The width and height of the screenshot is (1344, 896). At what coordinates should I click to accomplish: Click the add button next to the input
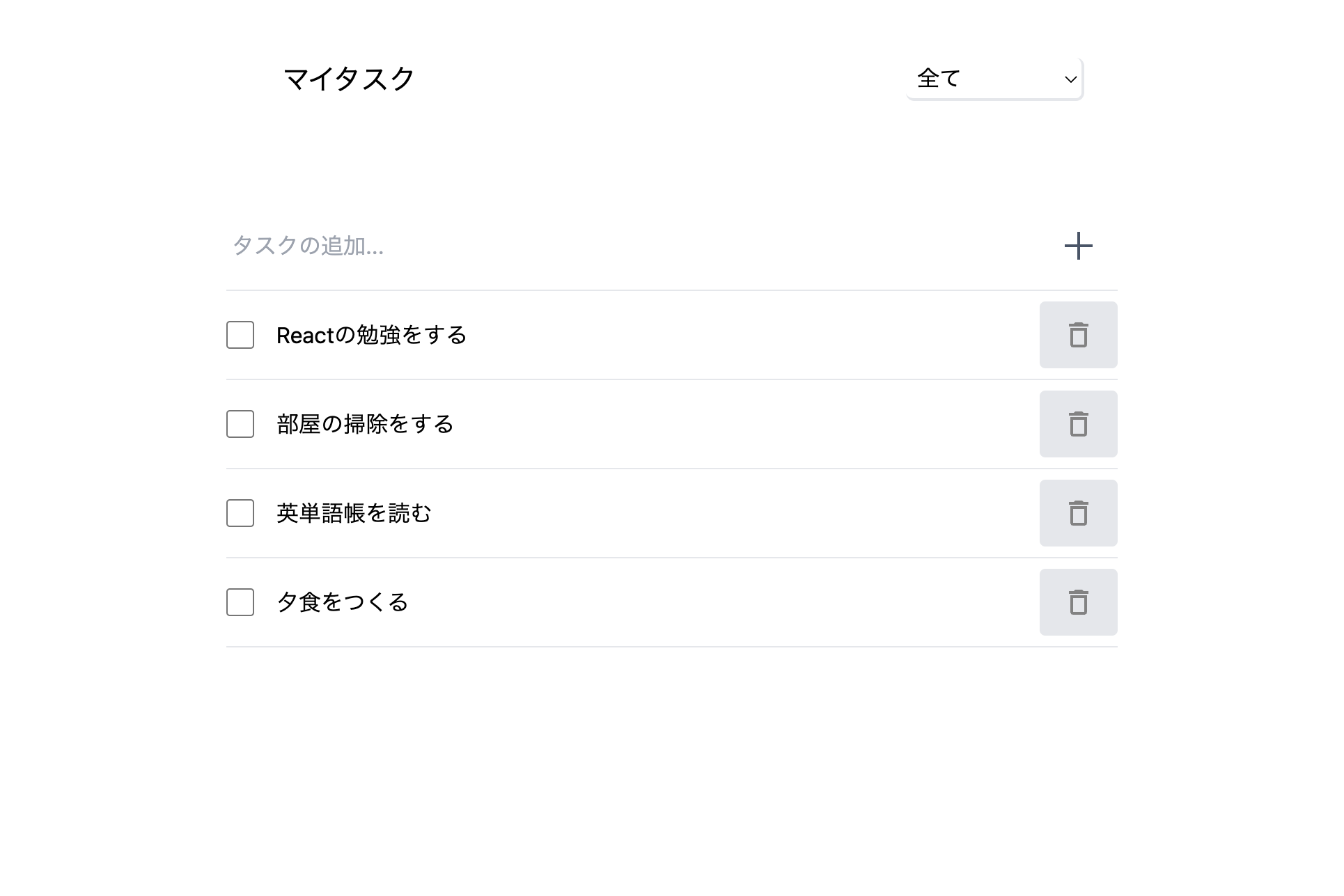coord(1078,246)
